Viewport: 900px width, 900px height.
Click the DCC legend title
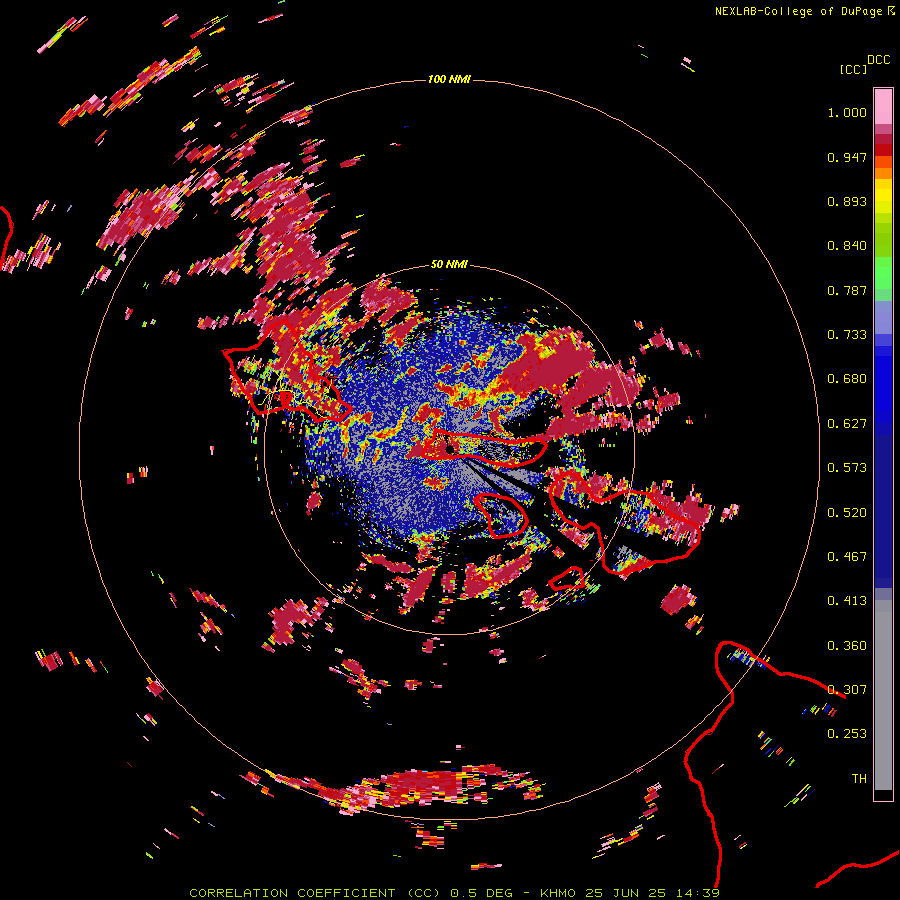coord(879,60)
